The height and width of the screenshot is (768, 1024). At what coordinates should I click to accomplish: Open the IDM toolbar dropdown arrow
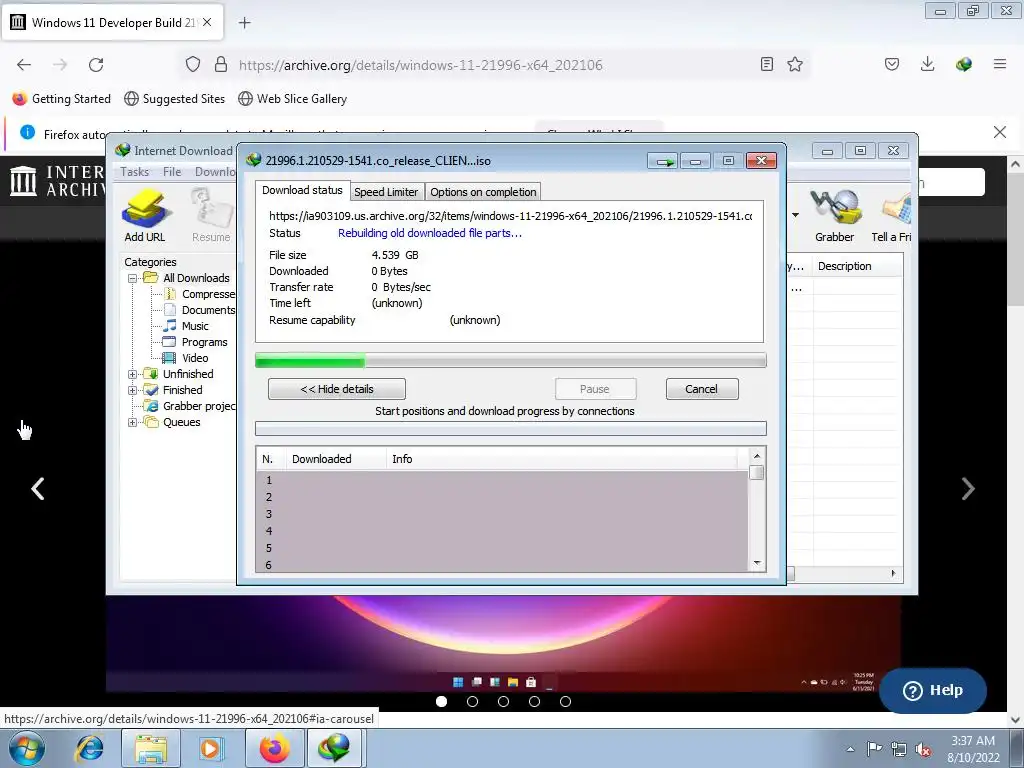(795, 215)
